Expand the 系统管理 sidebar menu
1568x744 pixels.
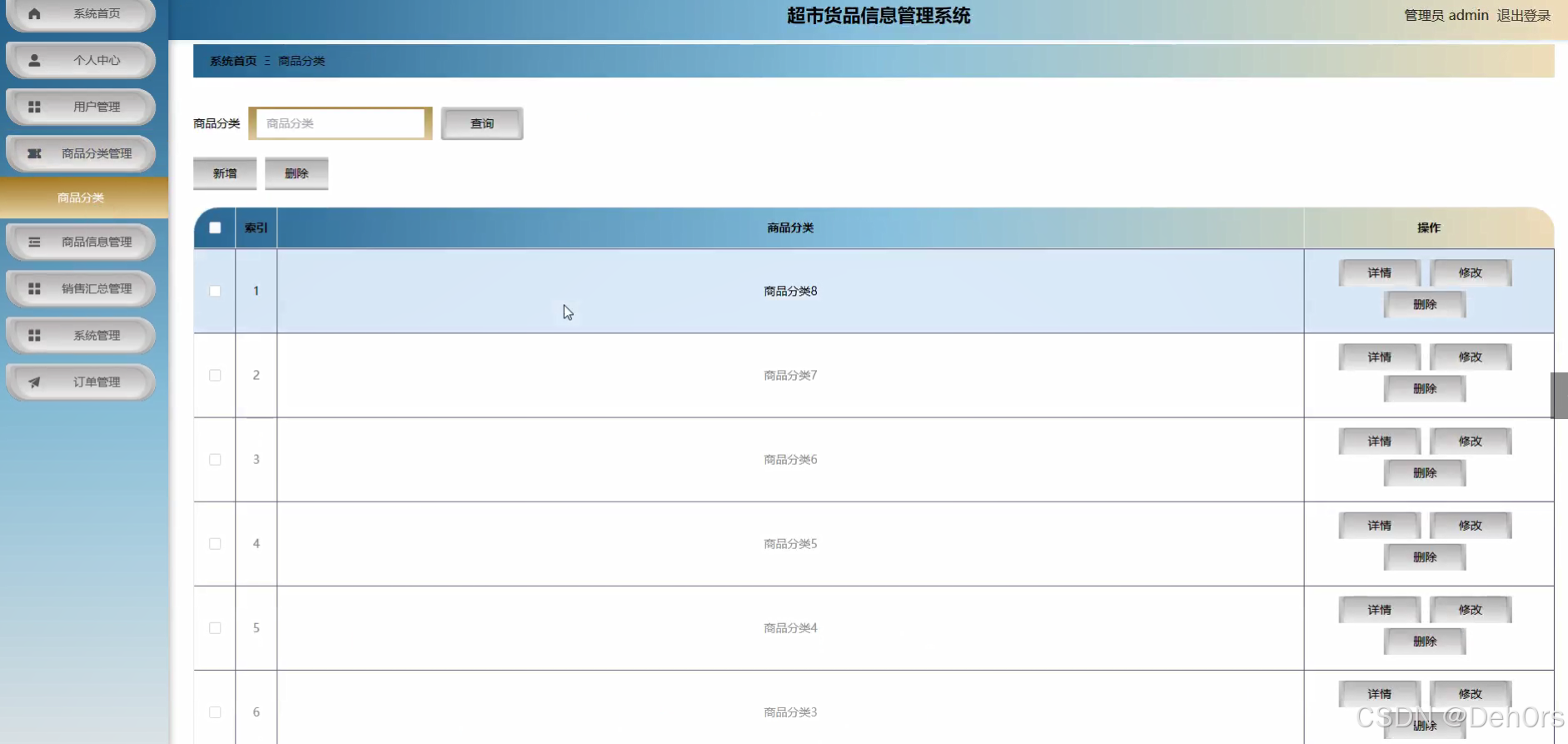point(81,335)
